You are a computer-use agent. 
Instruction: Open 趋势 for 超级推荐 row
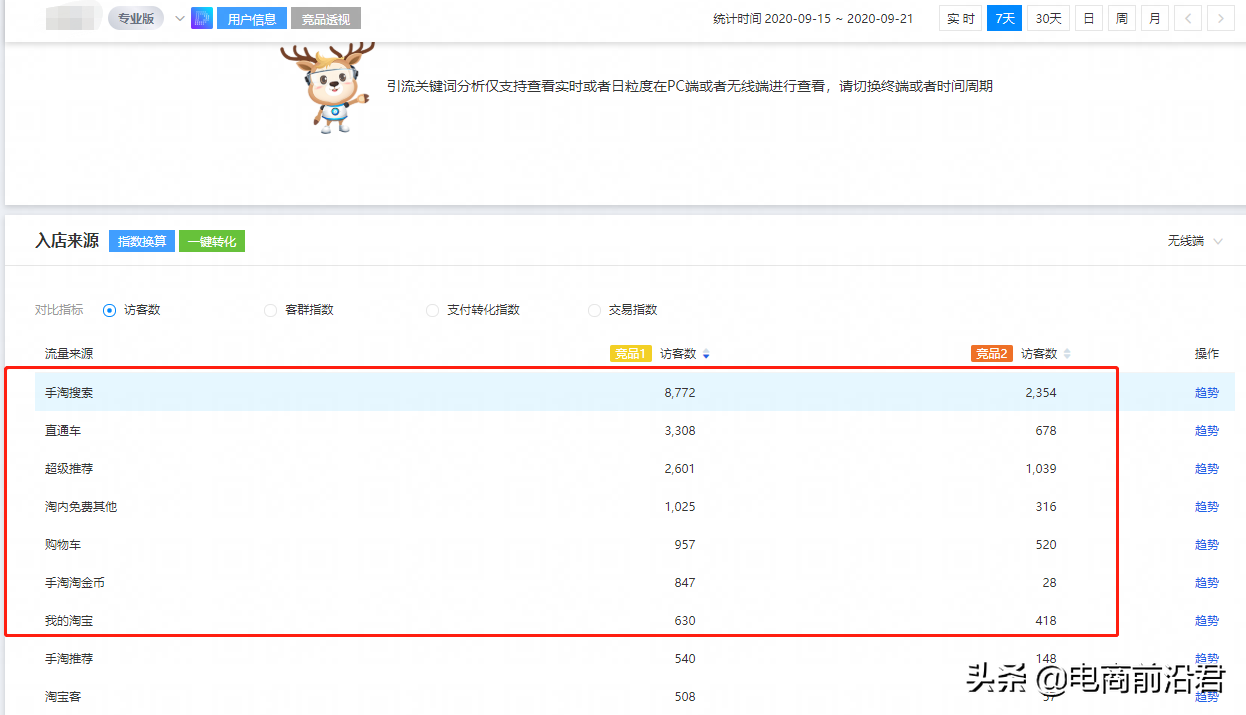[1207, 469]
